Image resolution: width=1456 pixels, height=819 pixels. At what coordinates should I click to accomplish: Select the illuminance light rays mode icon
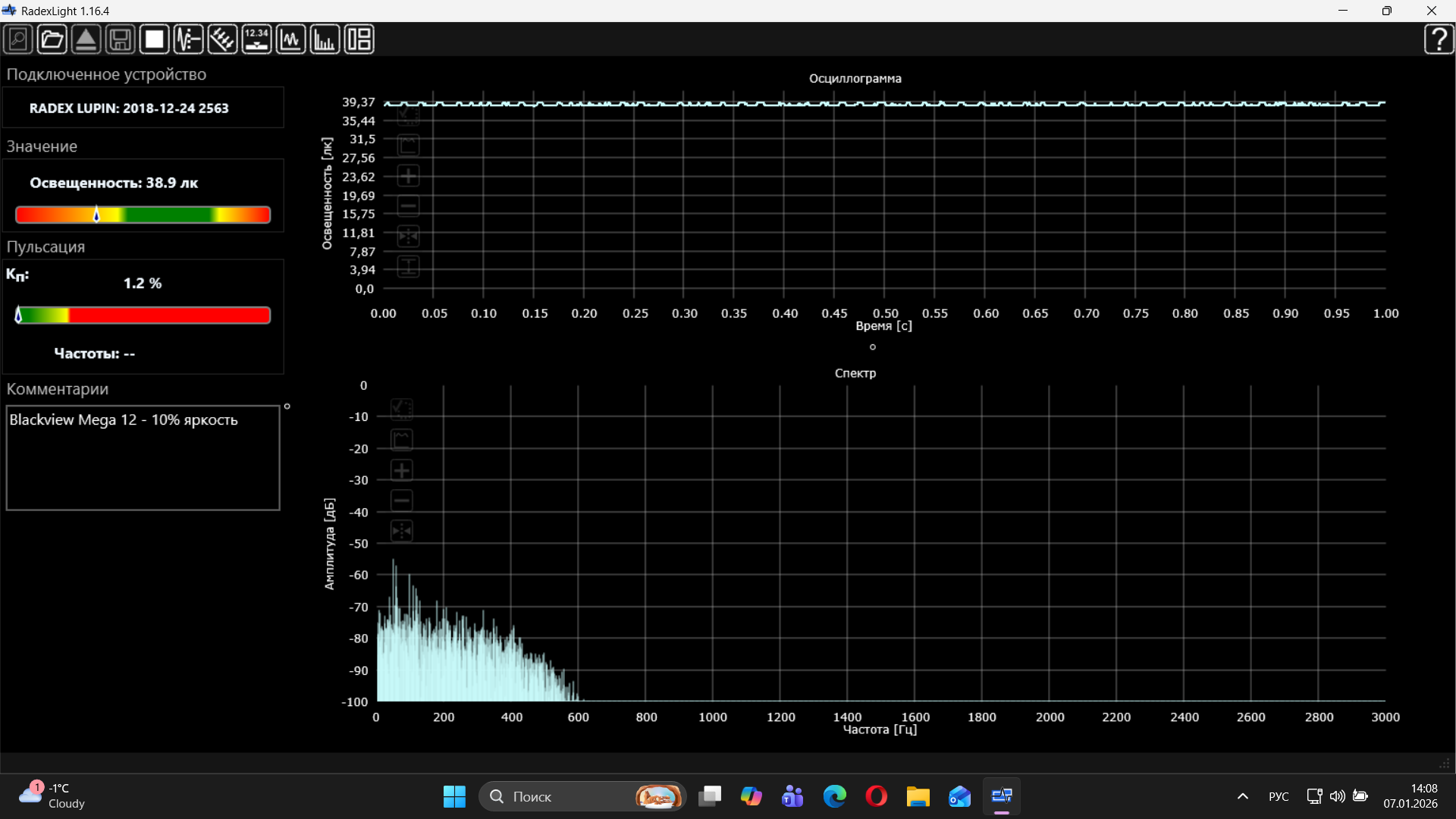click(x=222, y=39)
